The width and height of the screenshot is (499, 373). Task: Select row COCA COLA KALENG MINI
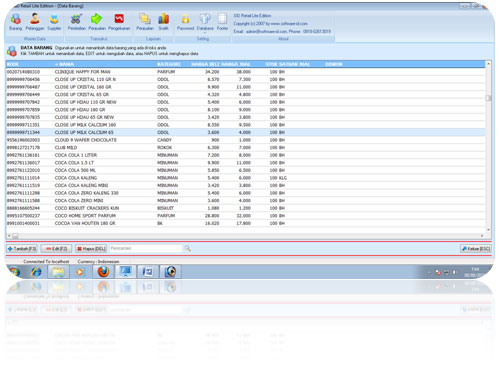tap(246, 185)
